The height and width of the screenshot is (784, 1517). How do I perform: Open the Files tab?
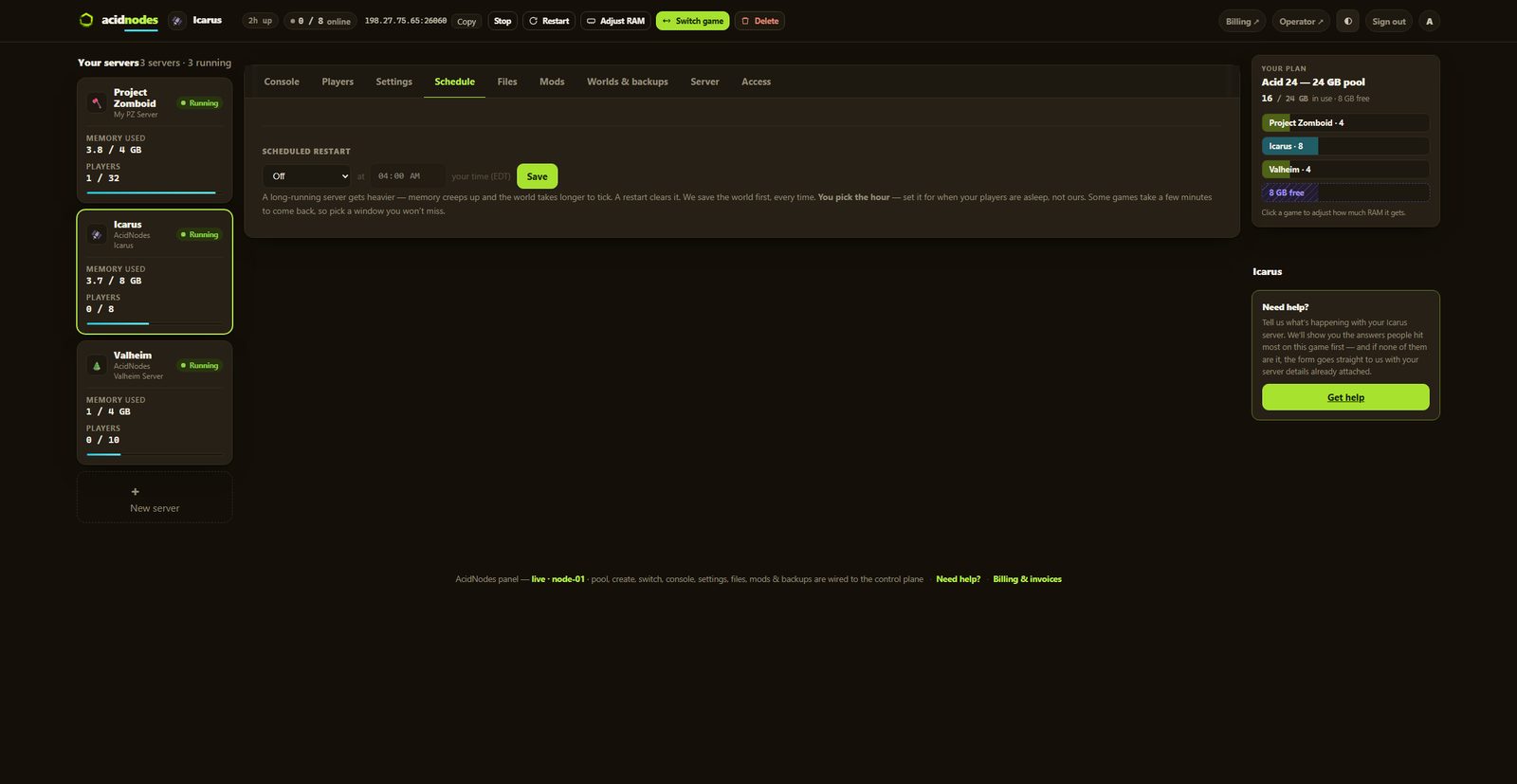click(507, 82)
